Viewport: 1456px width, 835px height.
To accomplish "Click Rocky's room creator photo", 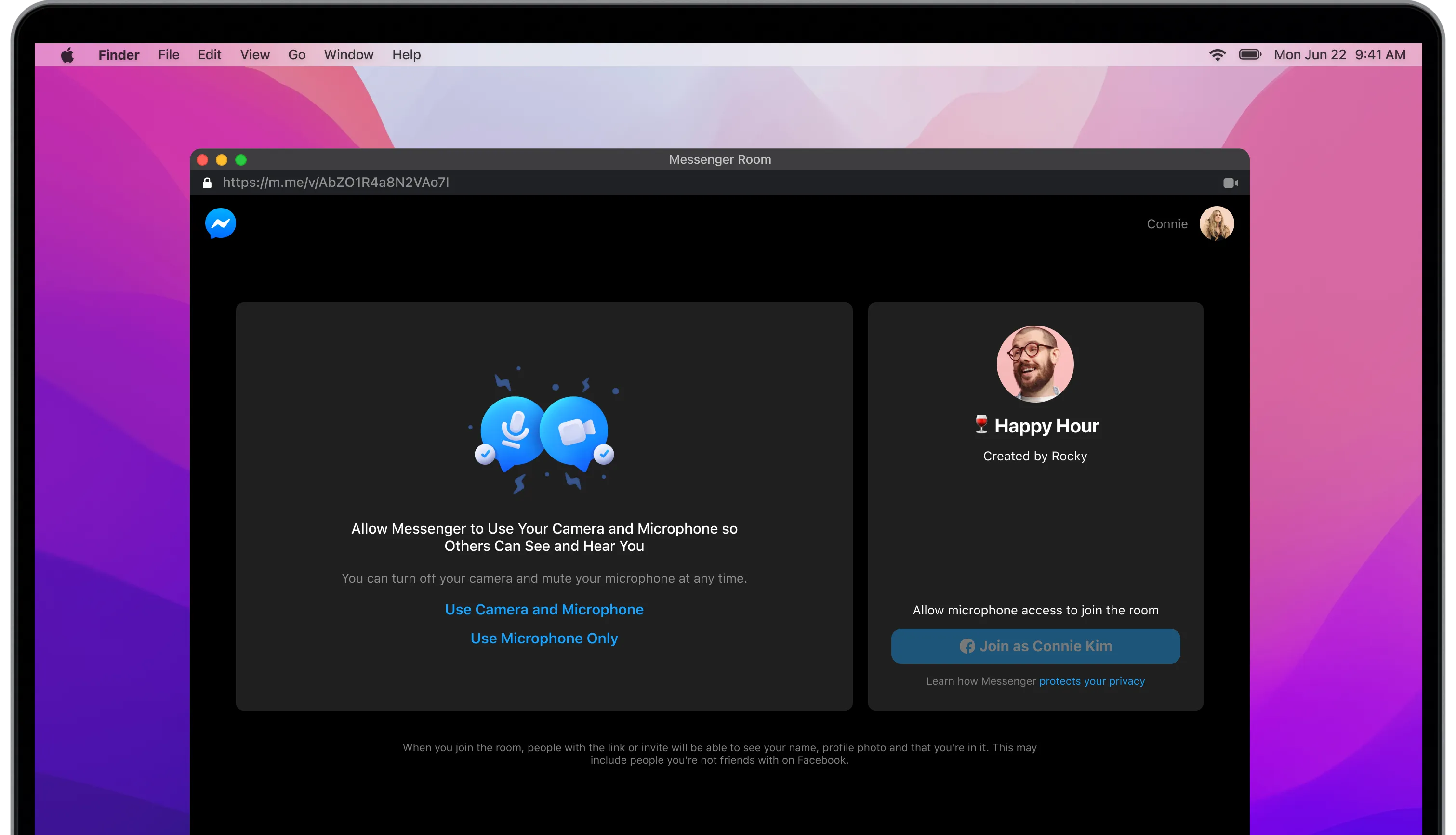I will point(1035,364).
